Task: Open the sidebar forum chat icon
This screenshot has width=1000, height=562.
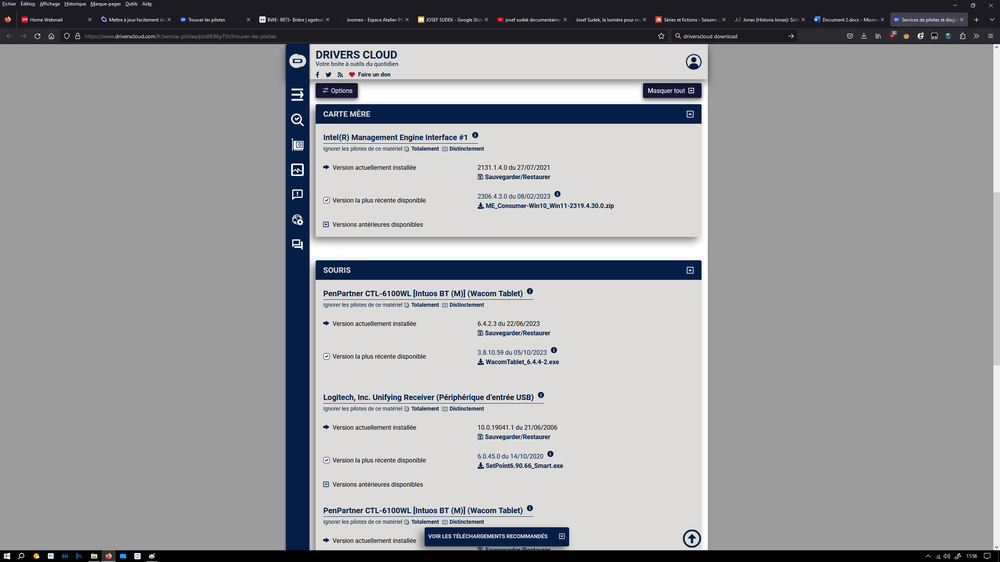Action: pyautogui.click(x=297, y=245)
